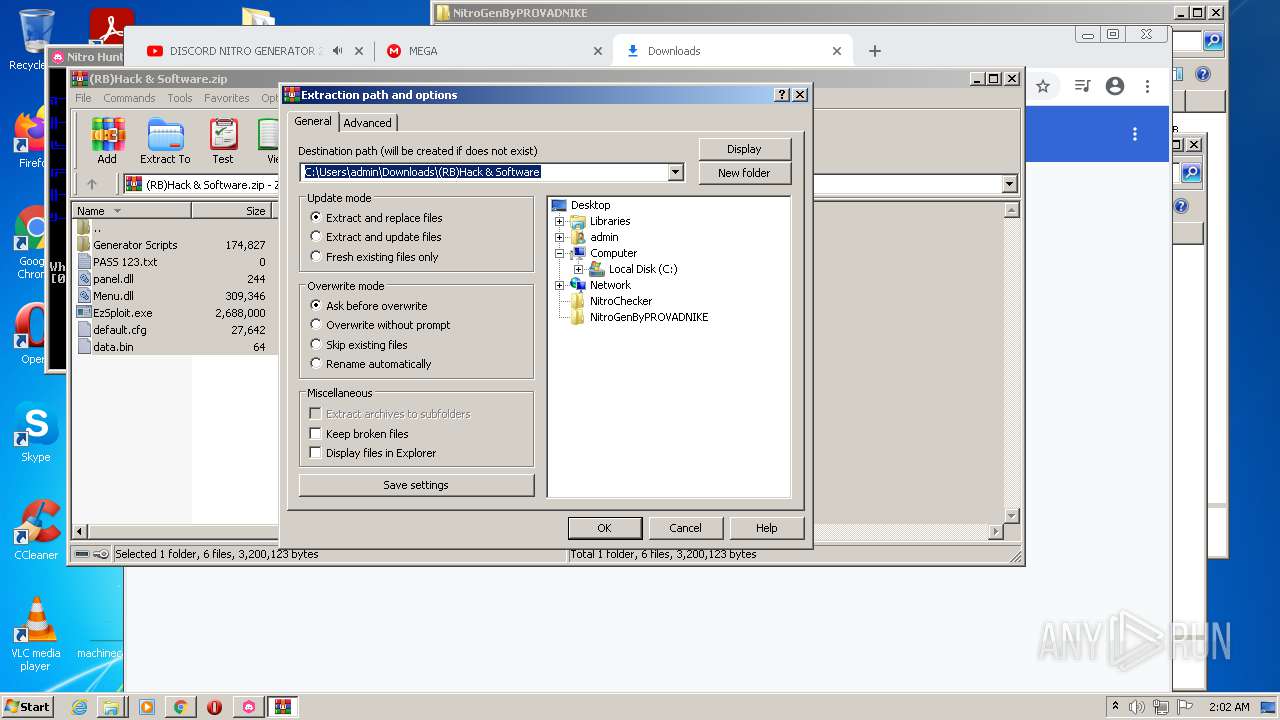The height and width of the screenshot is (720, 1280).
Task: Open Internet Explorer from taskbar
Action: (x=79, y=707)
